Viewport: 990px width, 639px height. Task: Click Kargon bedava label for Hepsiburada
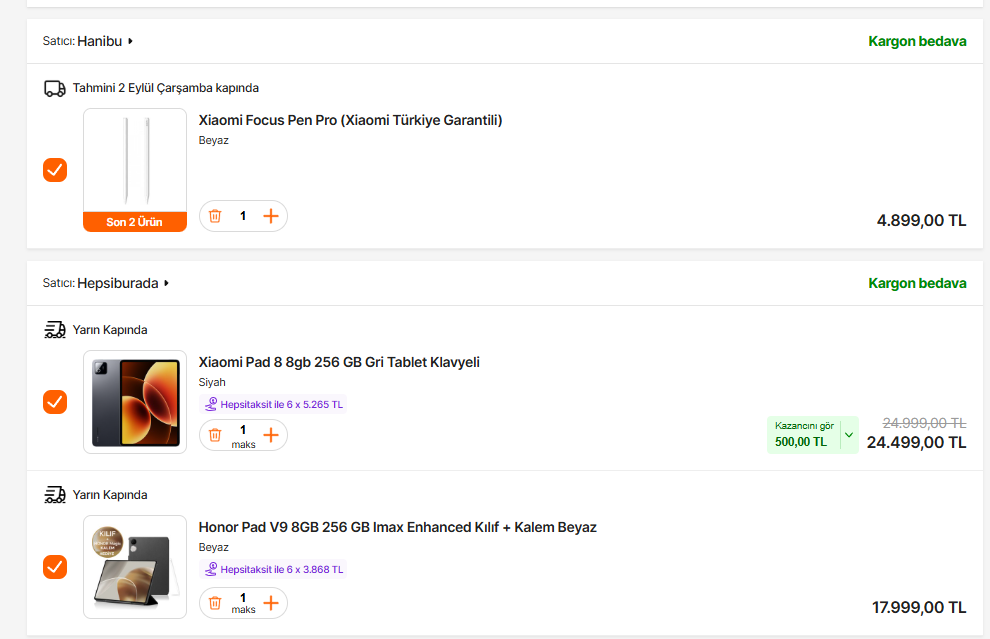click(x=917, y=283)
